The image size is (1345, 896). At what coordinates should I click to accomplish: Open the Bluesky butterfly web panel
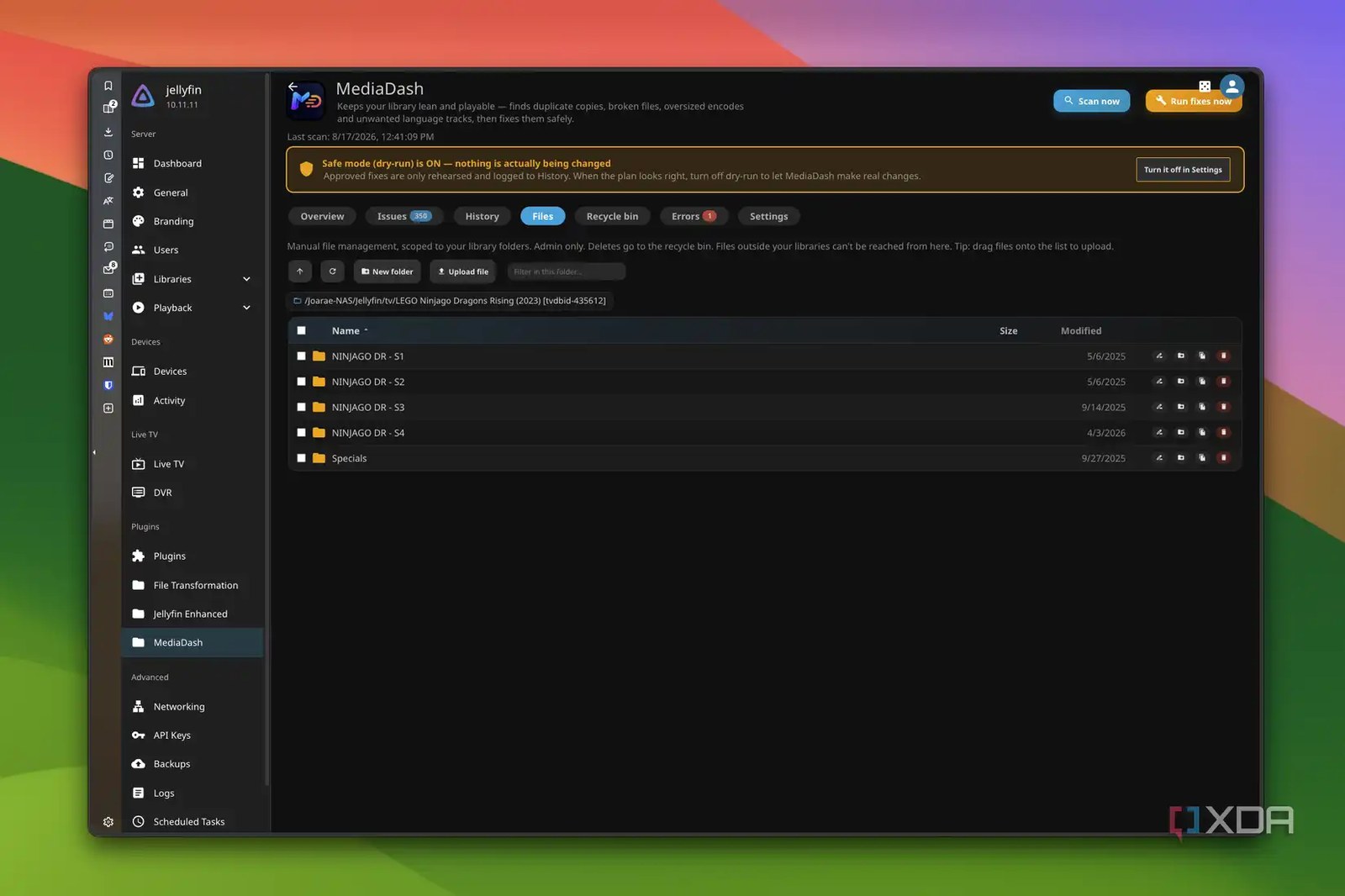(x=108, y=317)
